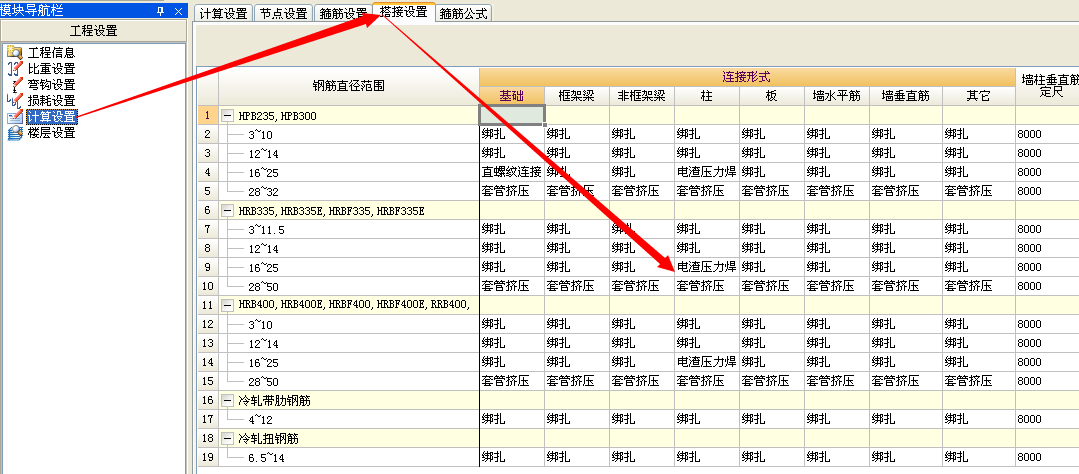
Task: Select row number 19 header
Action: click(x=208, y=457)
